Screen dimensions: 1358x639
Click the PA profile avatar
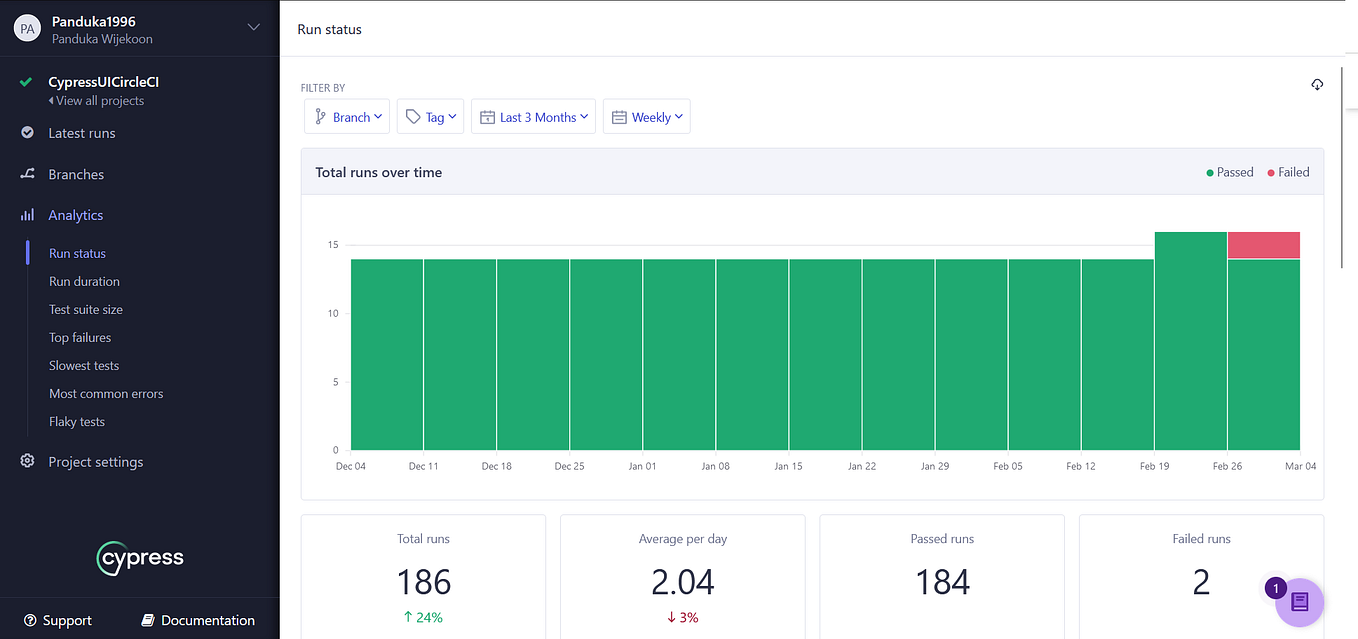click(27, 28)
